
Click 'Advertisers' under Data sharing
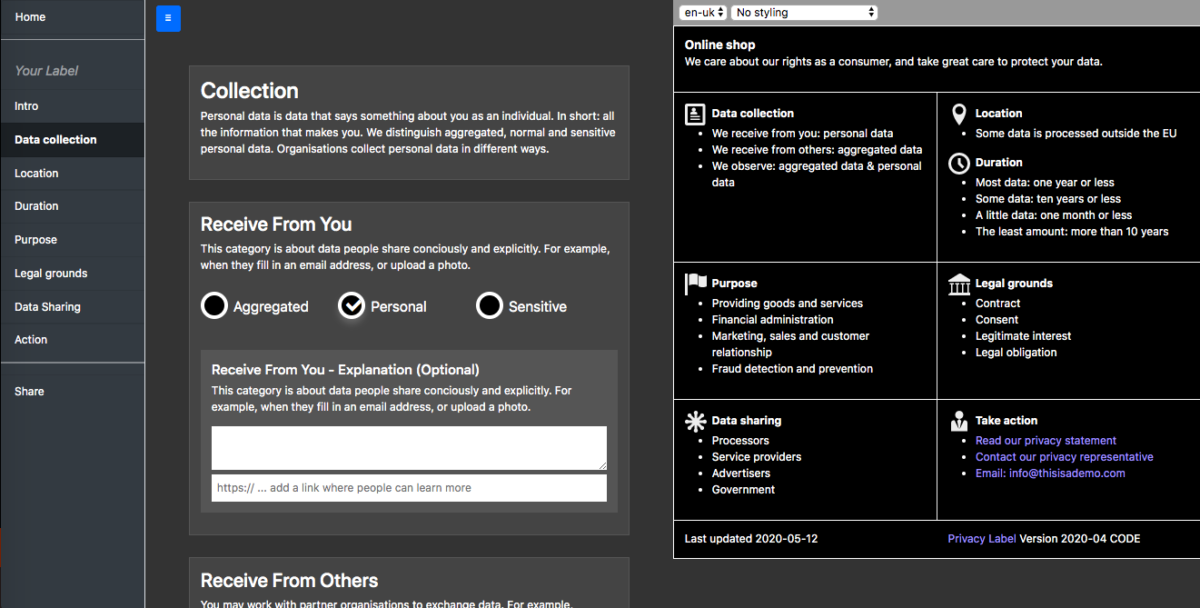pyautogui.click(x=741, y=474)
